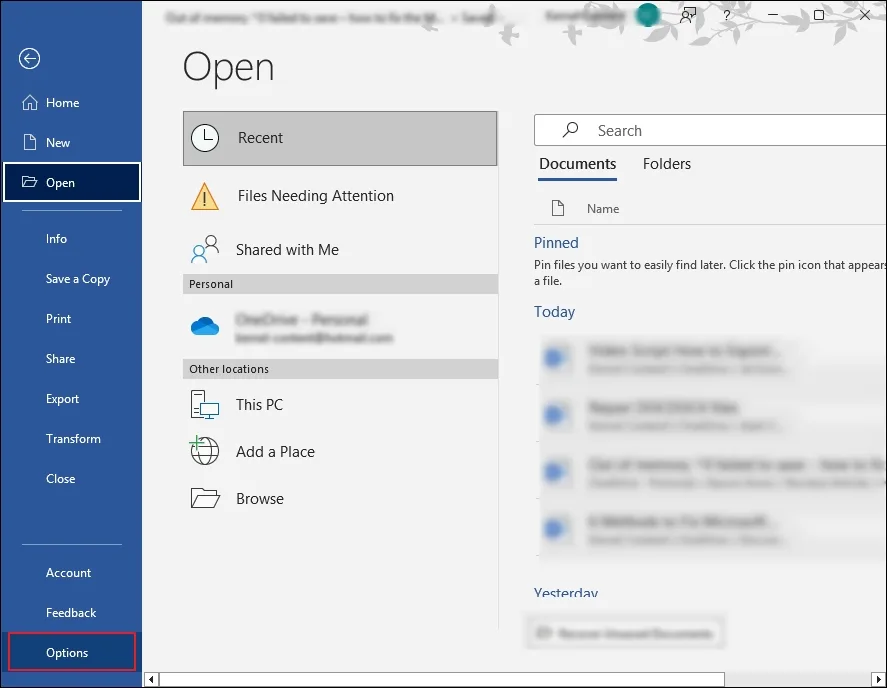This screenshot has height=688, width=887.
Task: Open the Export page
Action: click(x=71, y=399)
